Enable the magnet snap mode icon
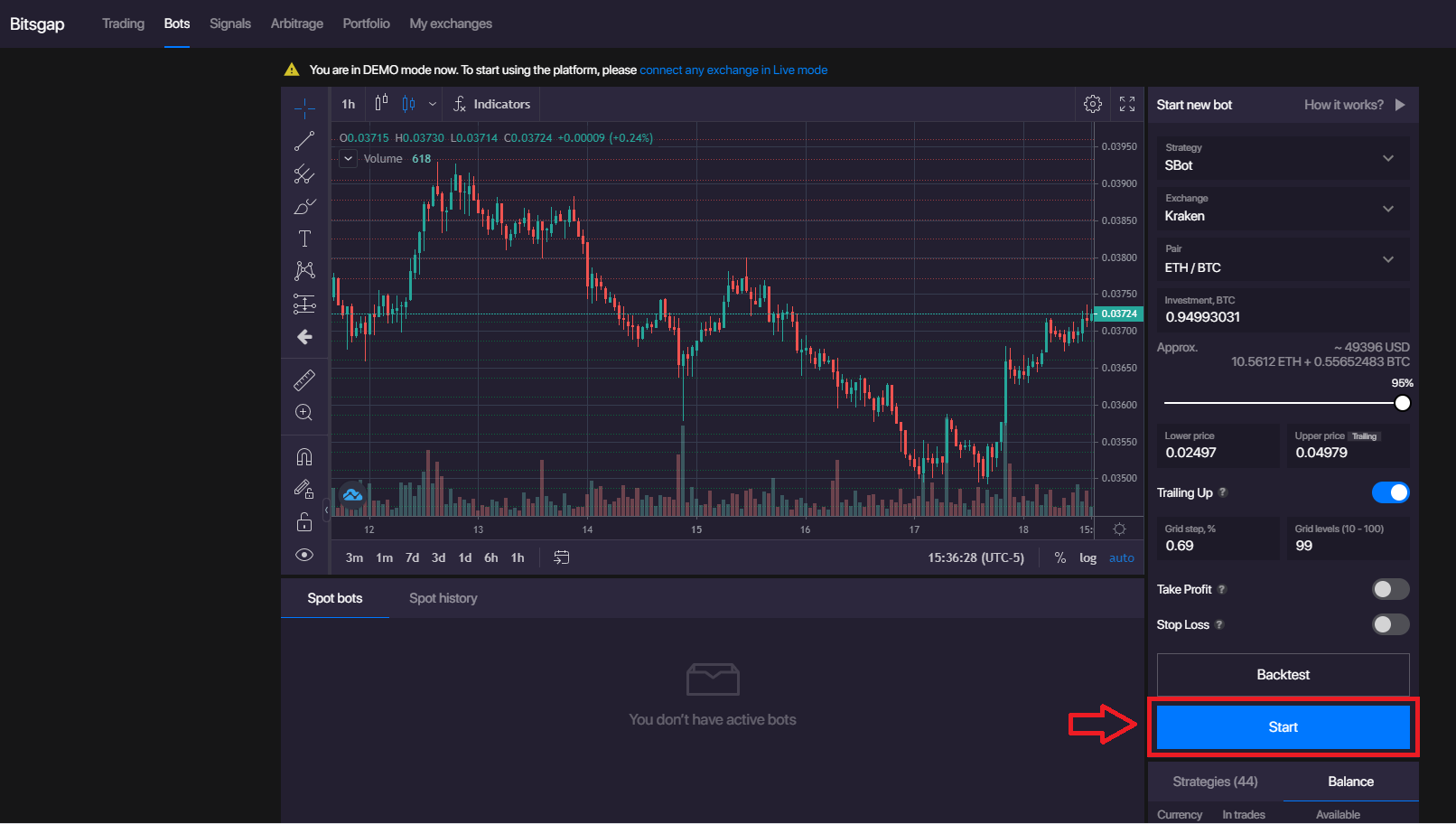1456x824 pixels. (x=304, y=457)
